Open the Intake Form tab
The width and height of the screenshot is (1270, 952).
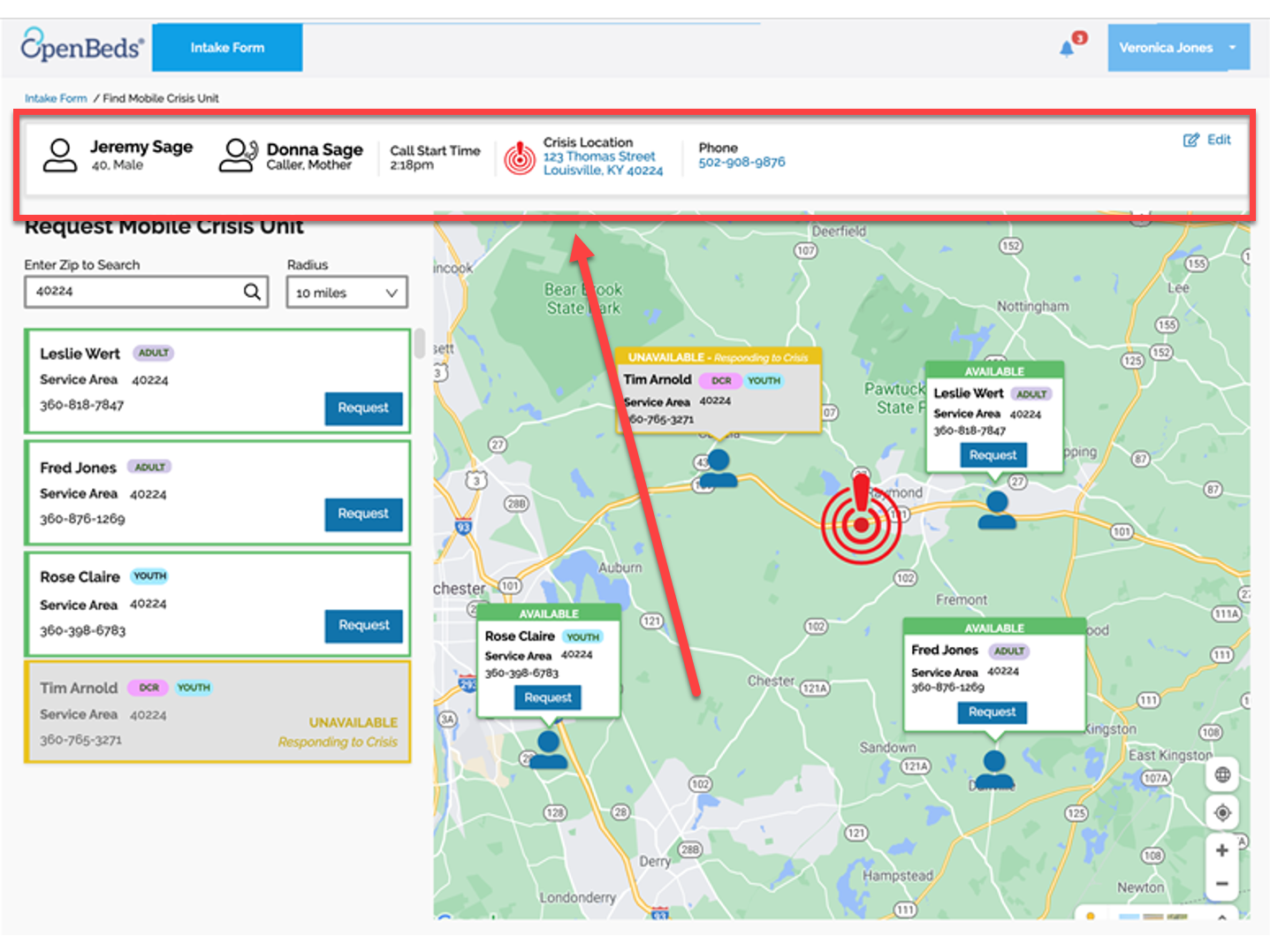click(227, 48)
